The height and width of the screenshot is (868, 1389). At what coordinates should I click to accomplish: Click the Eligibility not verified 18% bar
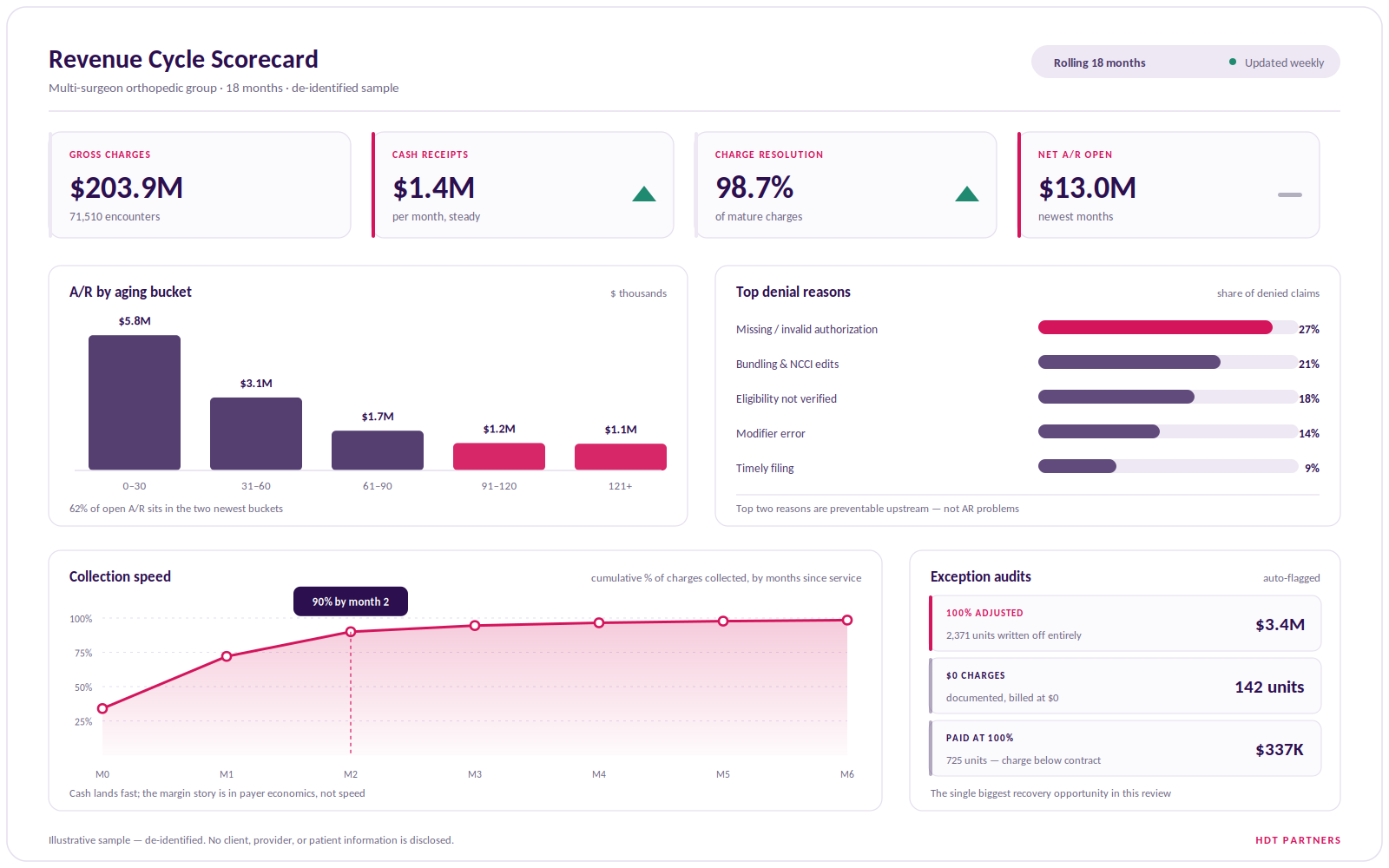click(x=1116, y=397)
